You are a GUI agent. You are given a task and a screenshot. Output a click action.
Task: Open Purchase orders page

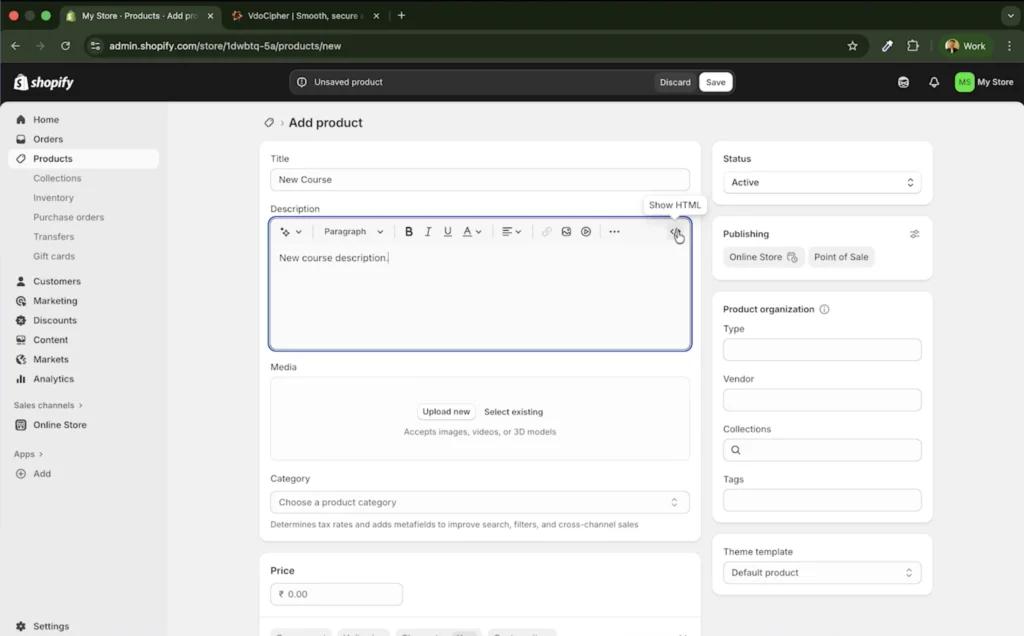click(x=69, y=217)
